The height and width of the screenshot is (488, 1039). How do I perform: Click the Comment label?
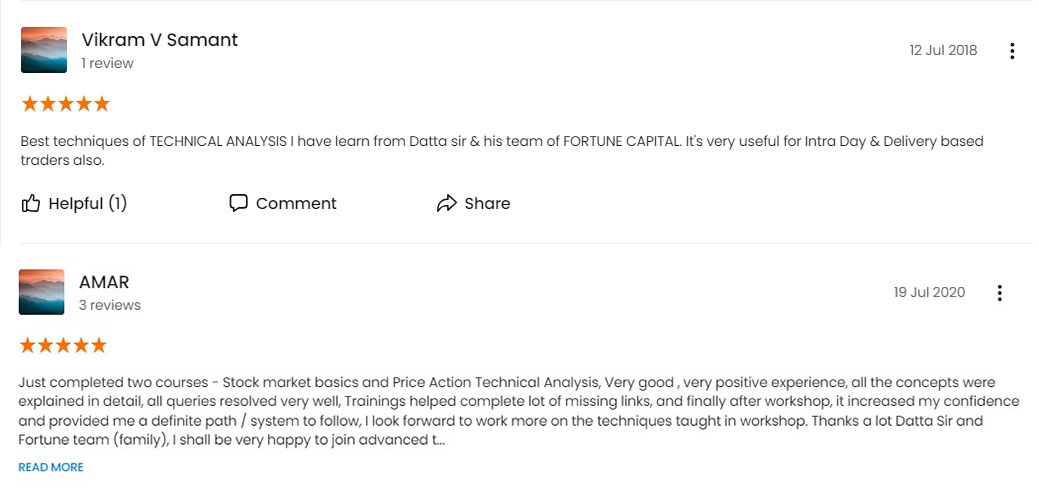(x=296, y=204)
